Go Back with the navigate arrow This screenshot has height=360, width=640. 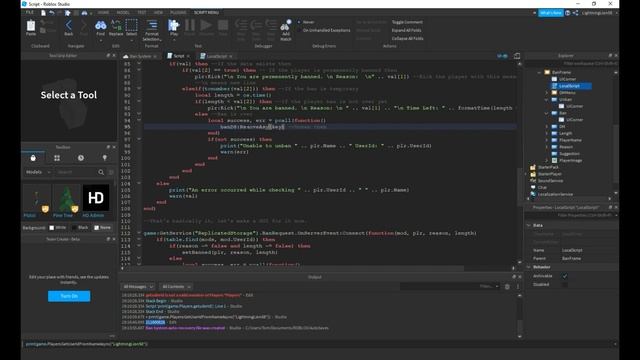[69, 26]
